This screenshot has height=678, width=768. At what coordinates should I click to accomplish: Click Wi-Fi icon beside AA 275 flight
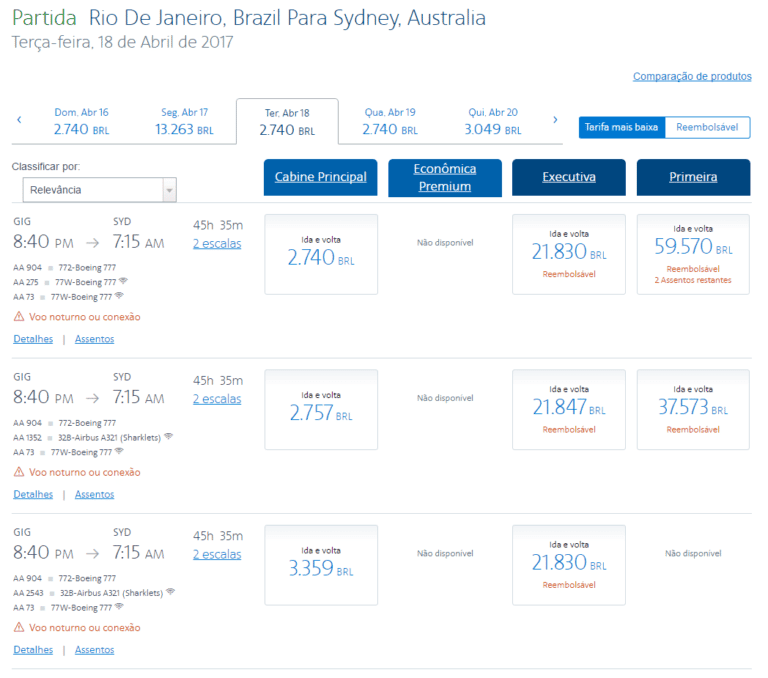click(x=123, y=282)
